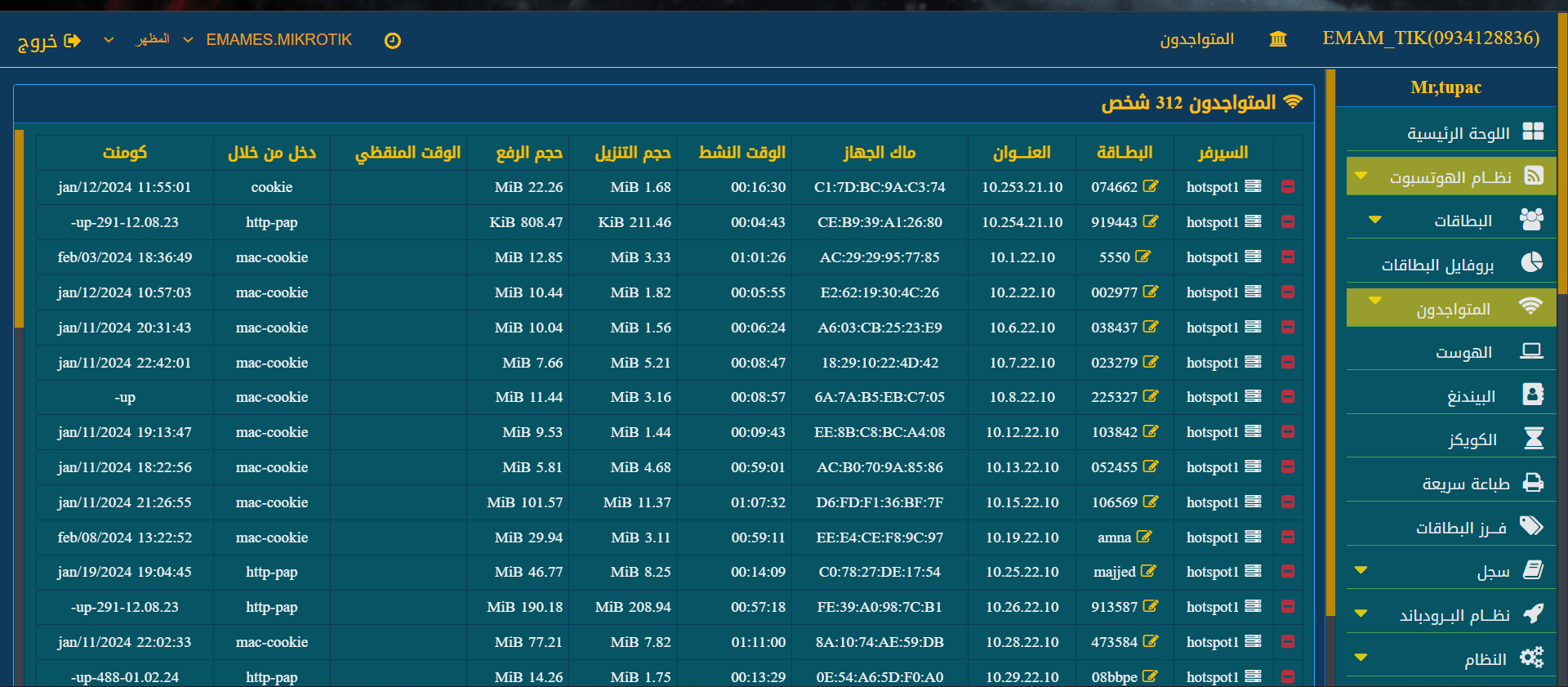Click the edit icon next to card 473584

[x=1151, y=641]
